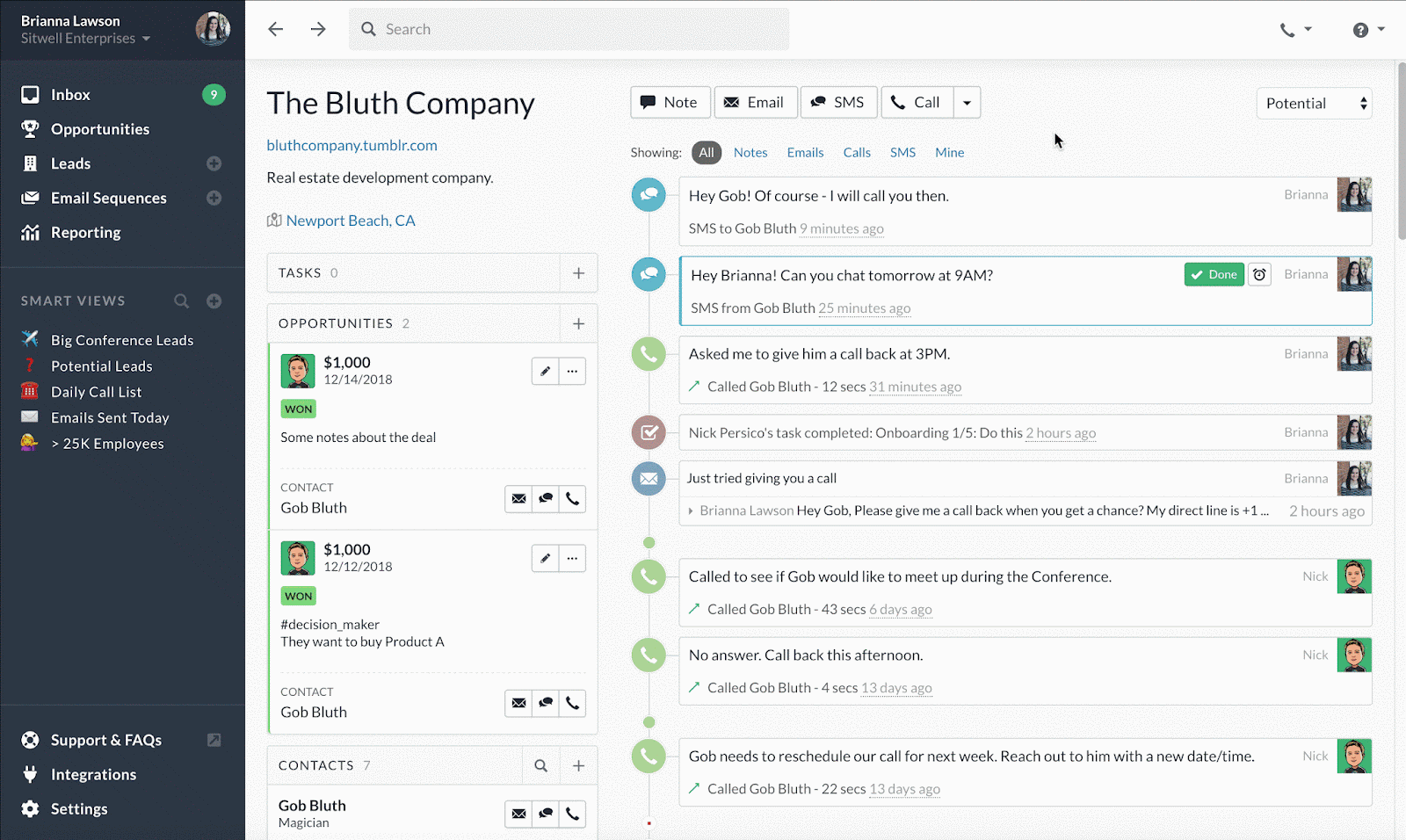Compose a new Email
Image resolution: width=1406 pixels, height=840 pixels.
755,103
